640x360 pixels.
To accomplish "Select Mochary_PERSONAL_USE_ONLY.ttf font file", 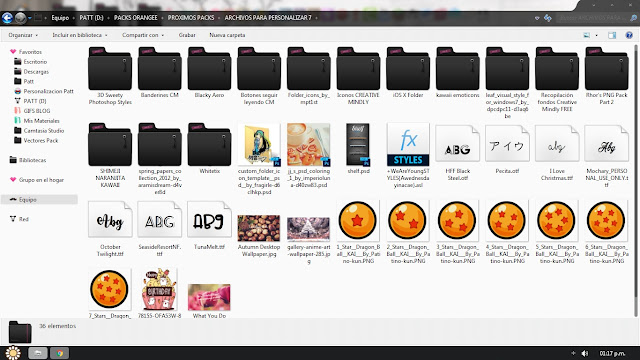I will click(607, 144).
